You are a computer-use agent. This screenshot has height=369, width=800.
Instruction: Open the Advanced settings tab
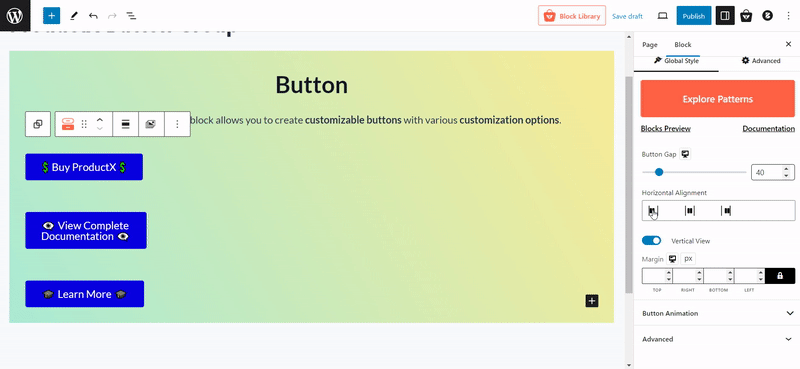pos(761,61)
